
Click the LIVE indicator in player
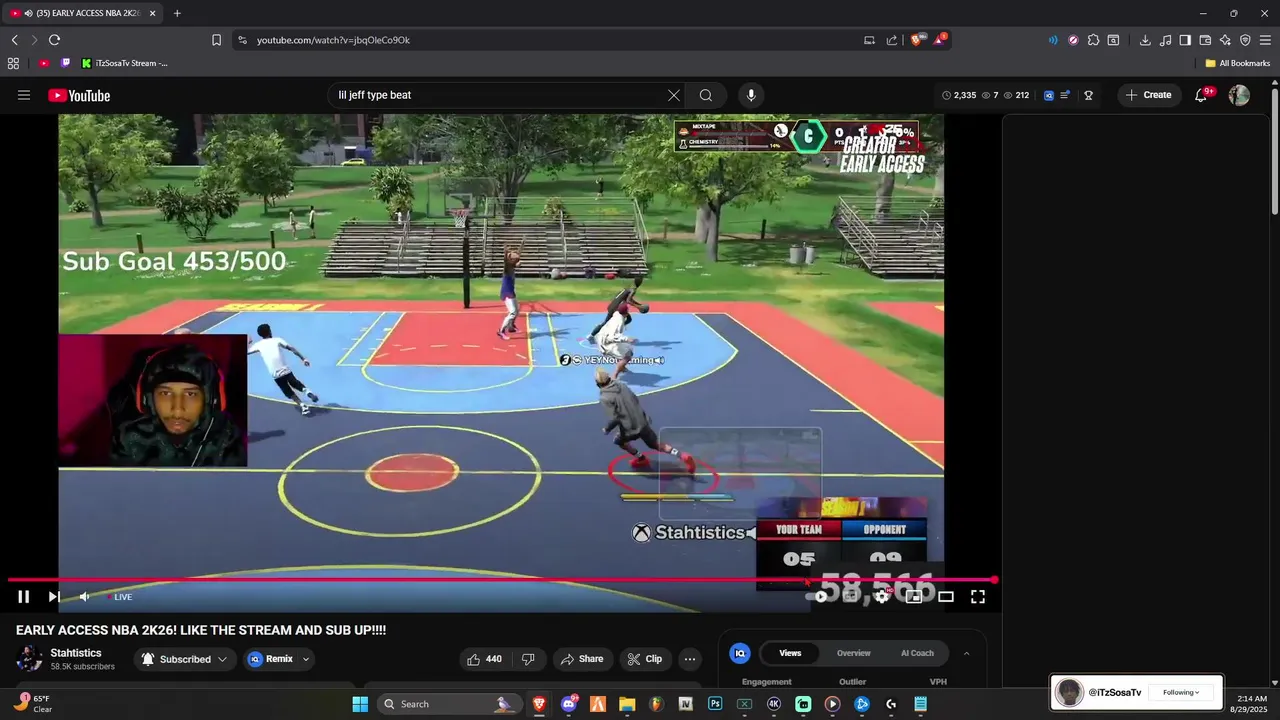119,597
